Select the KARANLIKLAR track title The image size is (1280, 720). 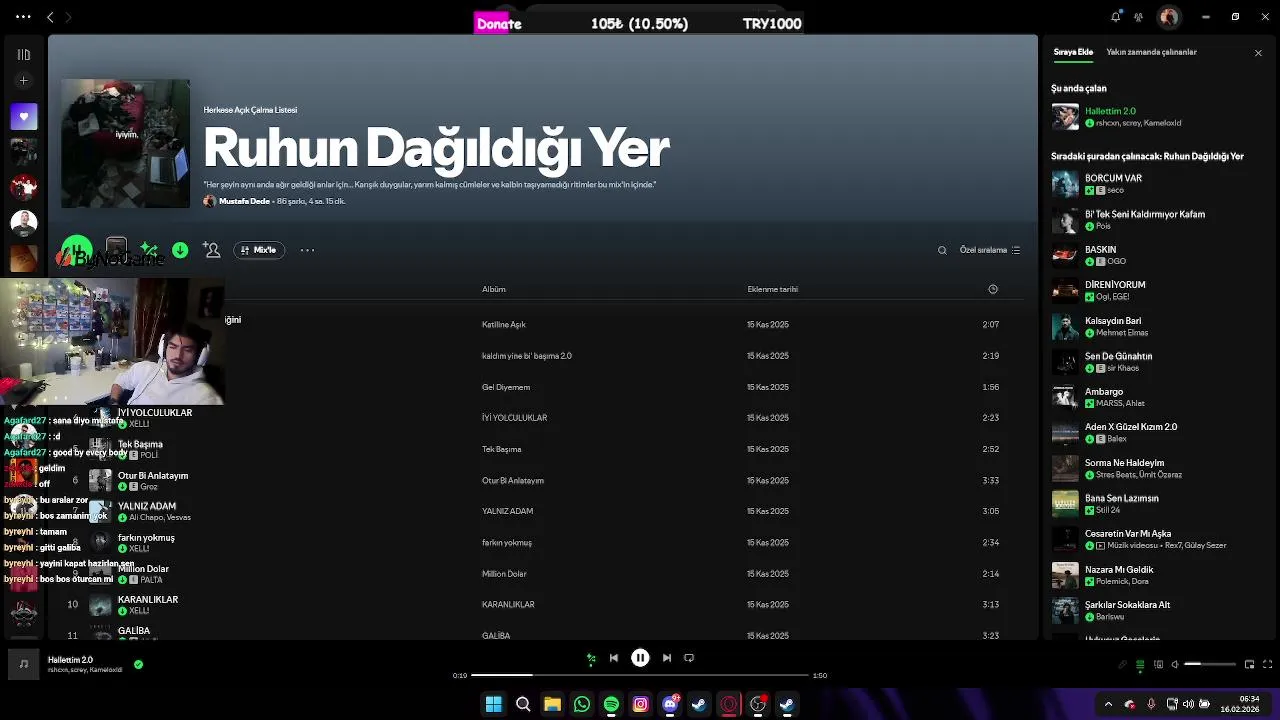[148, 600]
